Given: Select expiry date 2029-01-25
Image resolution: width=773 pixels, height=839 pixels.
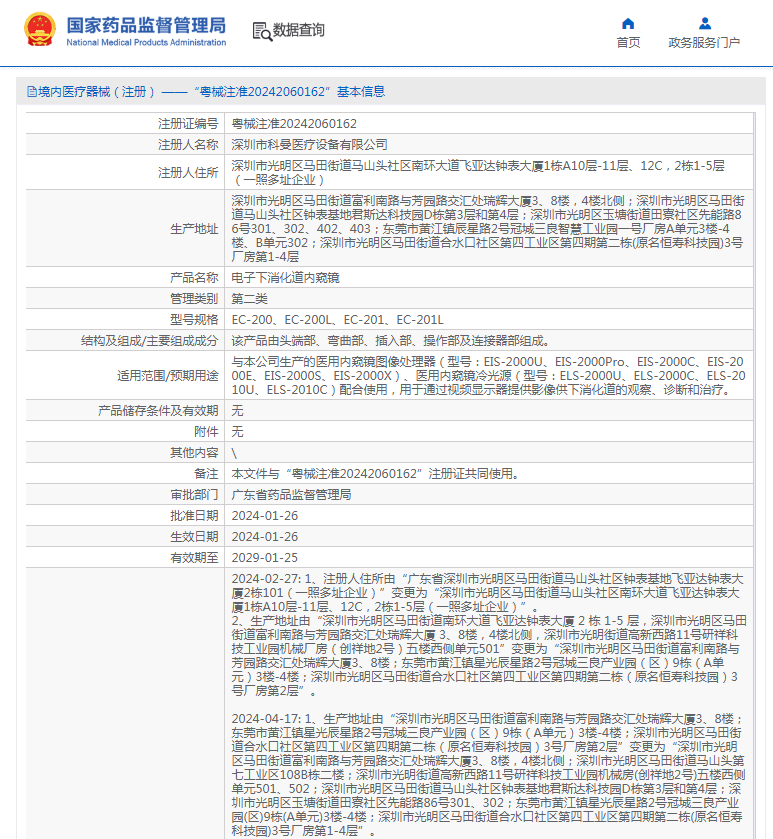Looking at the screenshot, I should 265,558.
